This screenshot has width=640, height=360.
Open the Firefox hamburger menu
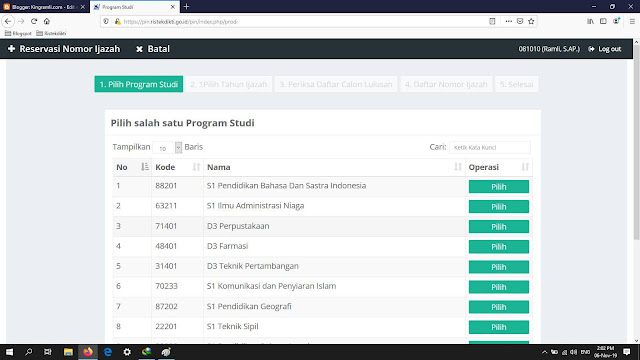632,21
